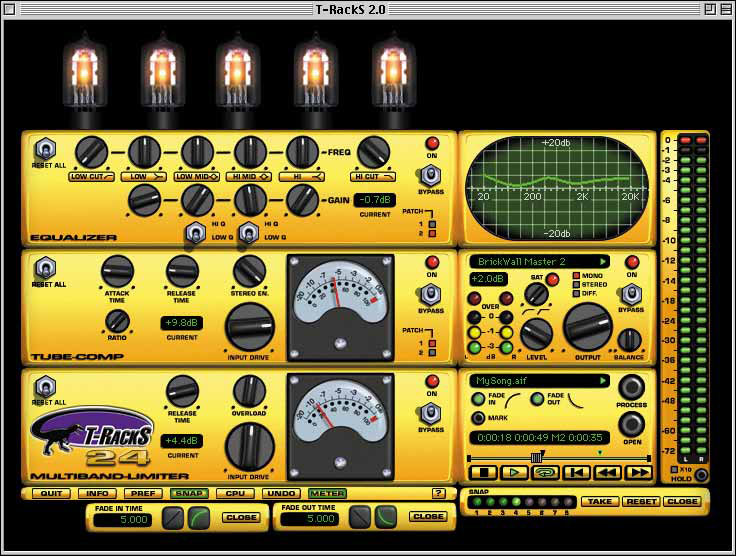This screenshot has width=736, height=556.
Task: Click the INFO button
Action: point(97,494)
